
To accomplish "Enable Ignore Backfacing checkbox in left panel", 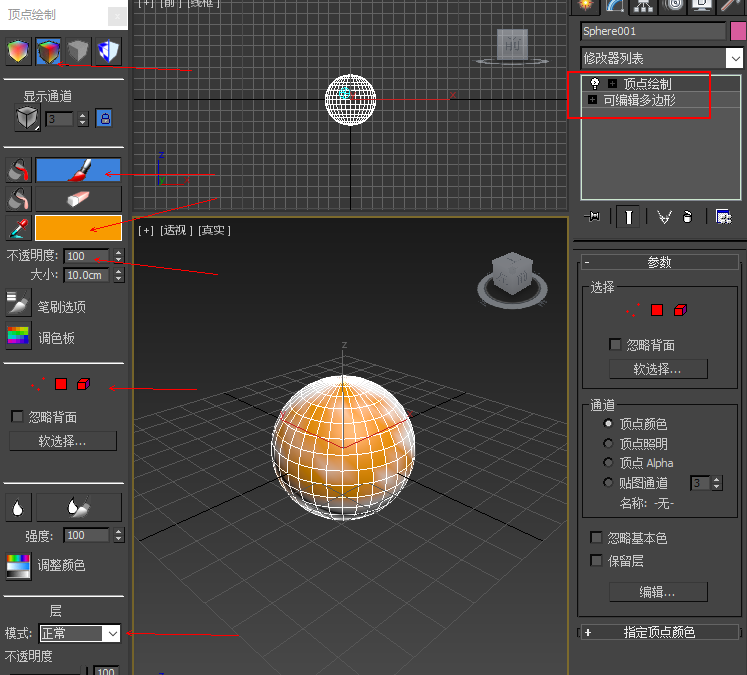I will 17,416.
